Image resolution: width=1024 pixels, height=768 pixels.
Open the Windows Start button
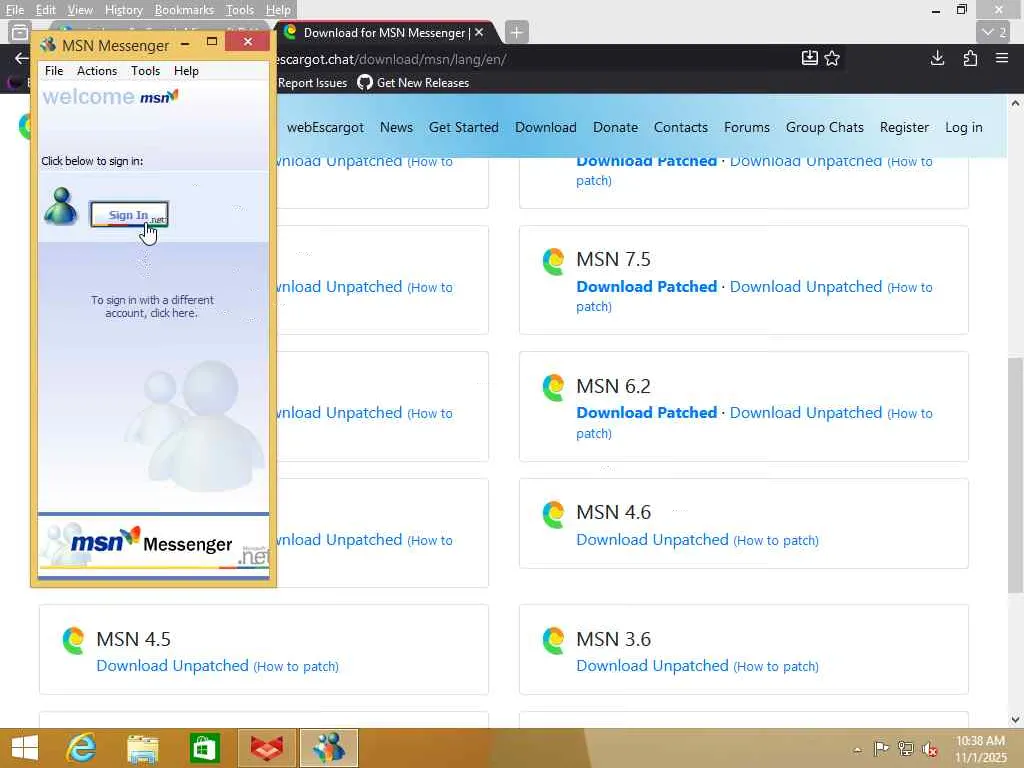click(x=25, y=748)
